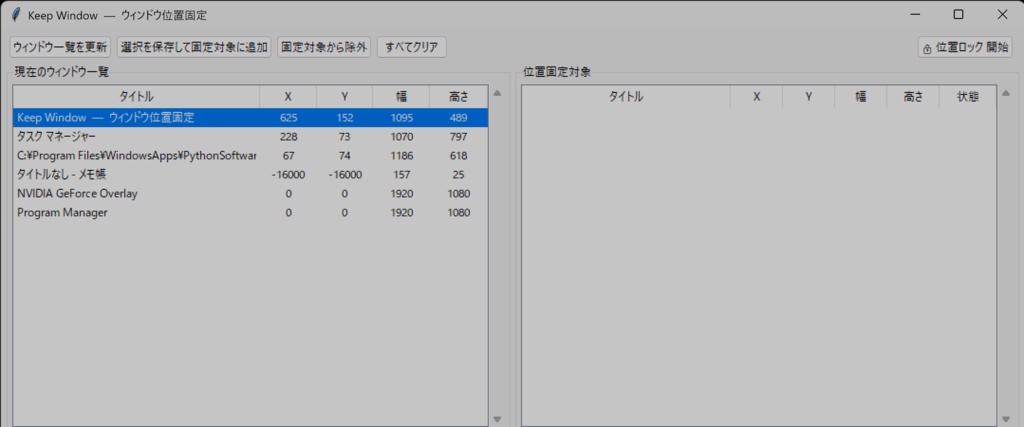Screen dimensions: 1024x427
Task: Click X column header in 位置固定対象 list
Action: [x=757, y=97]
